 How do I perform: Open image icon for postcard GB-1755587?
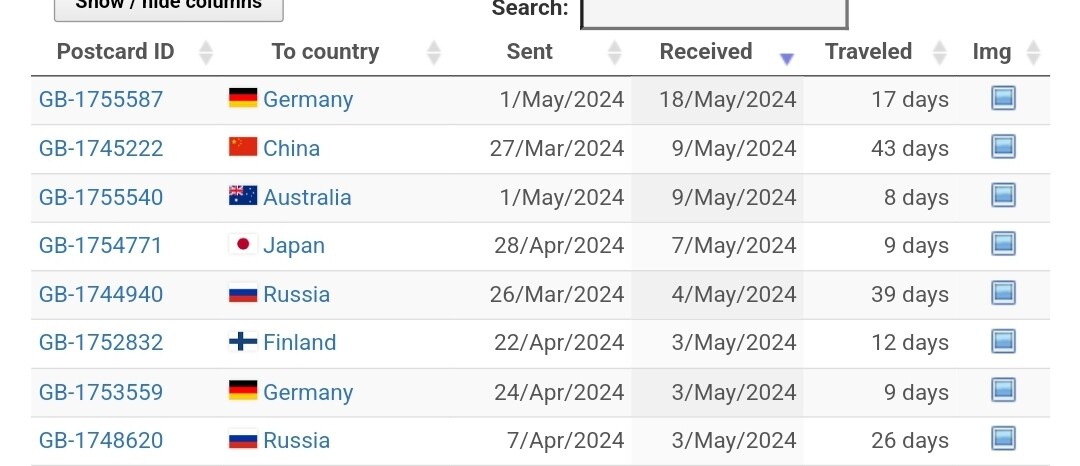pyautogui.click(x=1003, y=98)
